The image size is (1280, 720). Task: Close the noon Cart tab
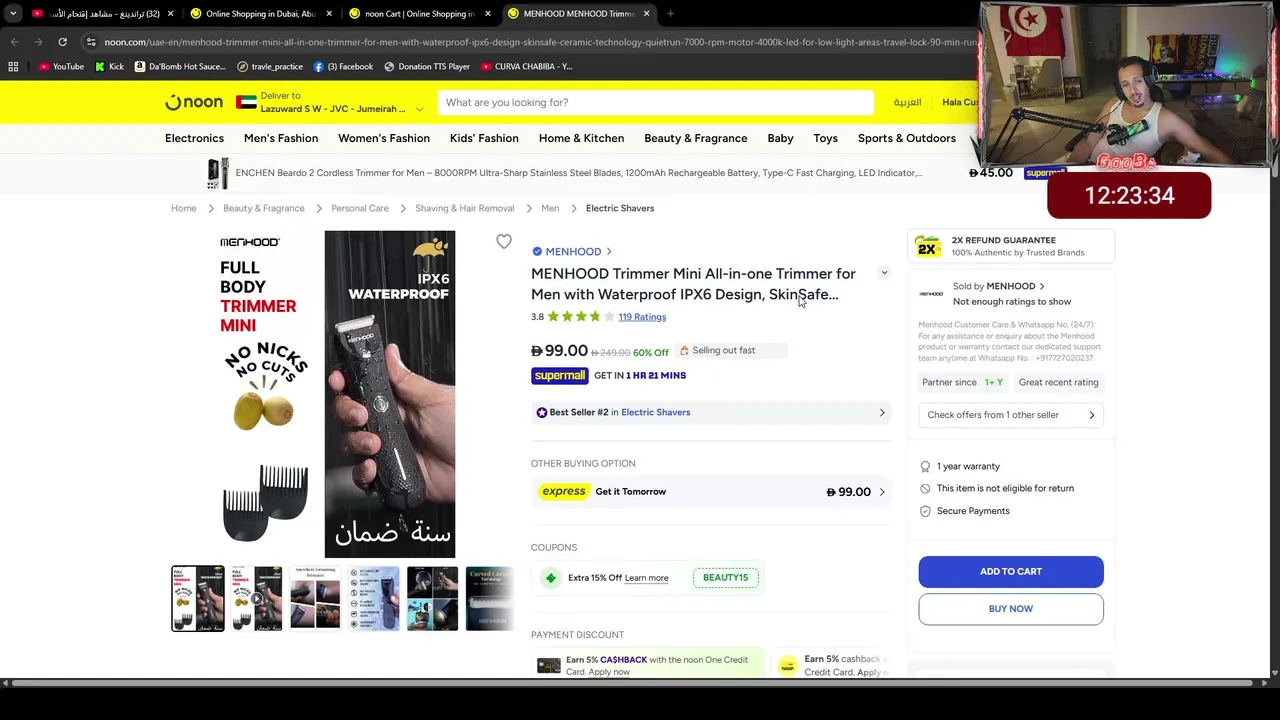click(488, 13)
